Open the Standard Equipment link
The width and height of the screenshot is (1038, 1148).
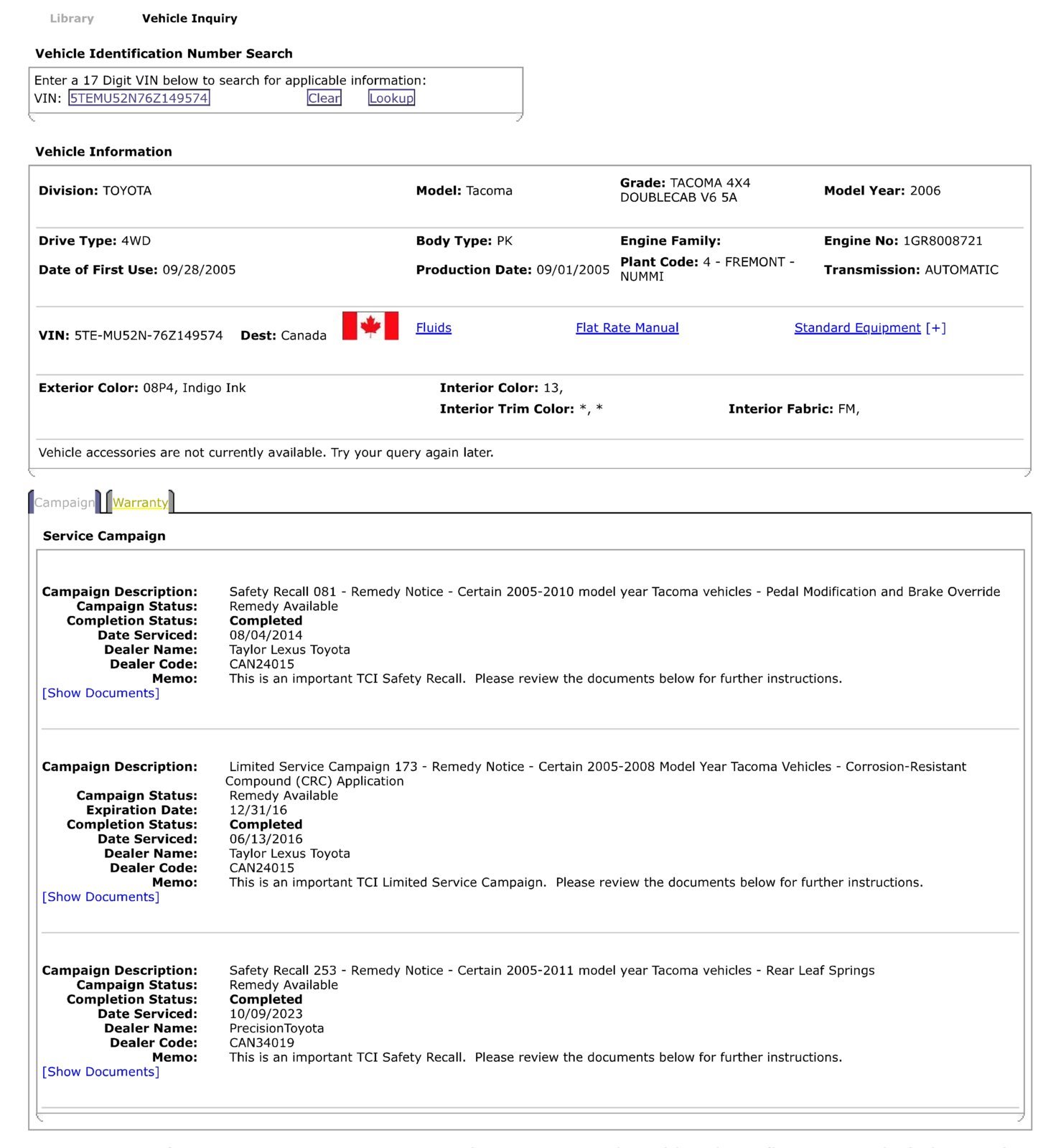[857, 328]
